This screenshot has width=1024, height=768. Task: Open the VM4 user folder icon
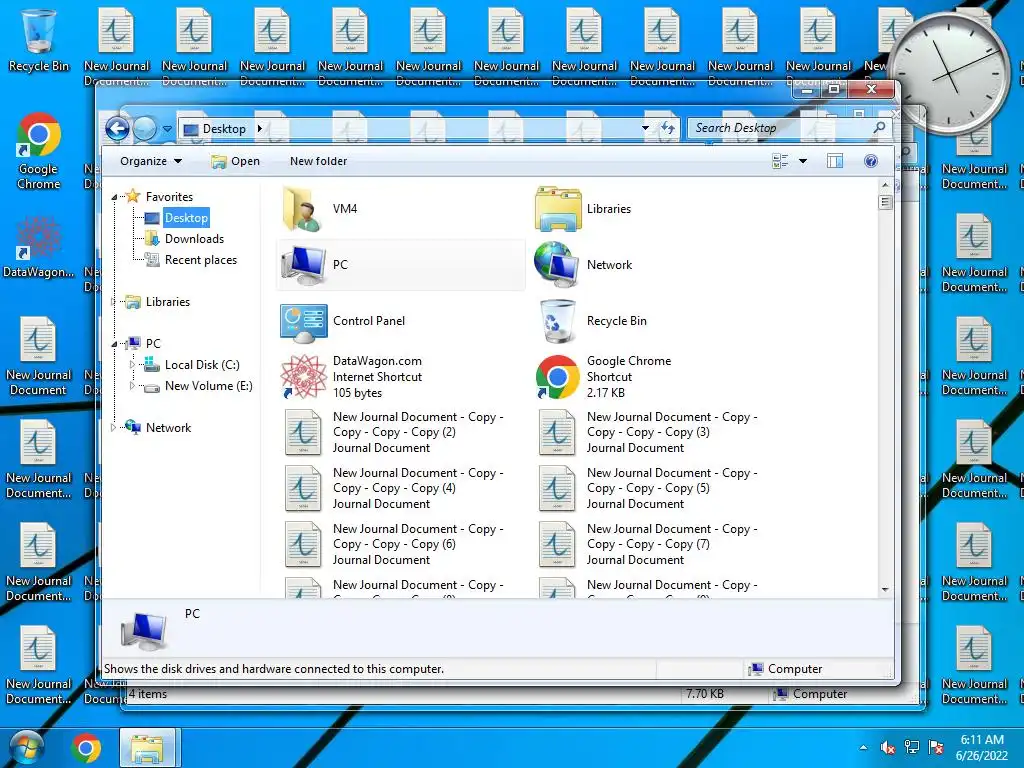[x=302, y=209]
